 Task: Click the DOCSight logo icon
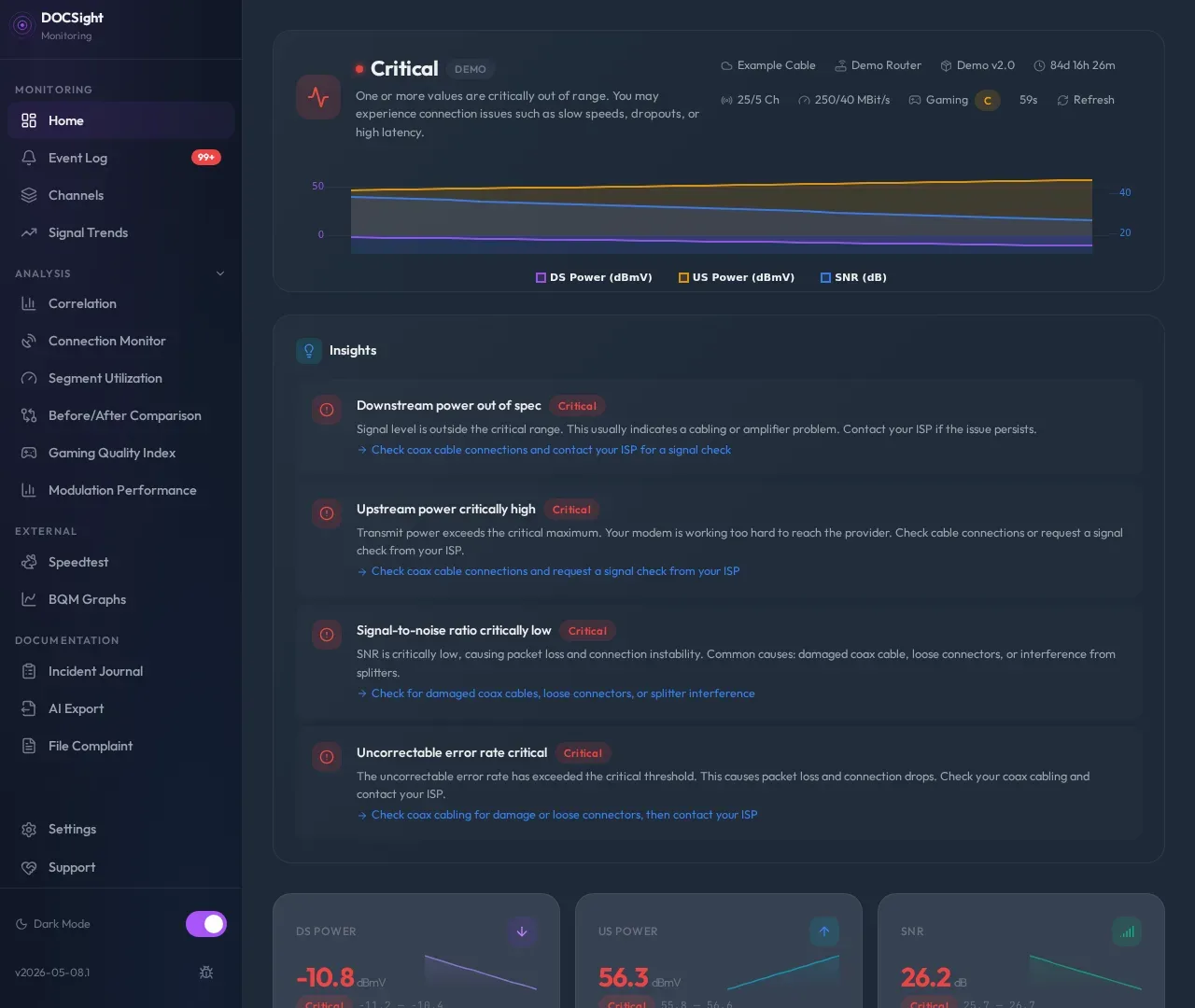(x=22, y=25)
